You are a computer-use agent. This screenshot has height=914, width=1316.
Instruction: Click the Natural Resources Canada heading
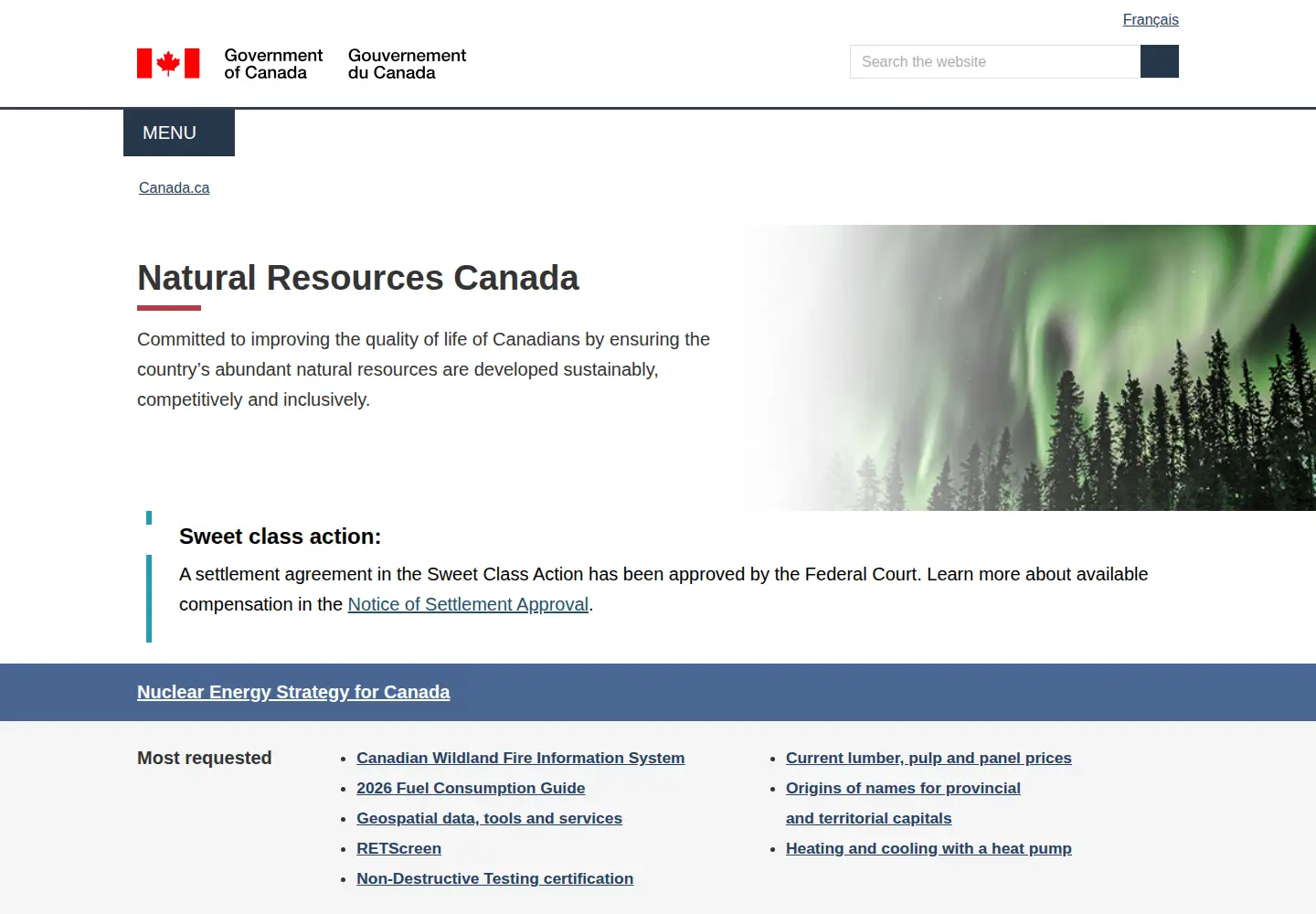tap(358, 278)
